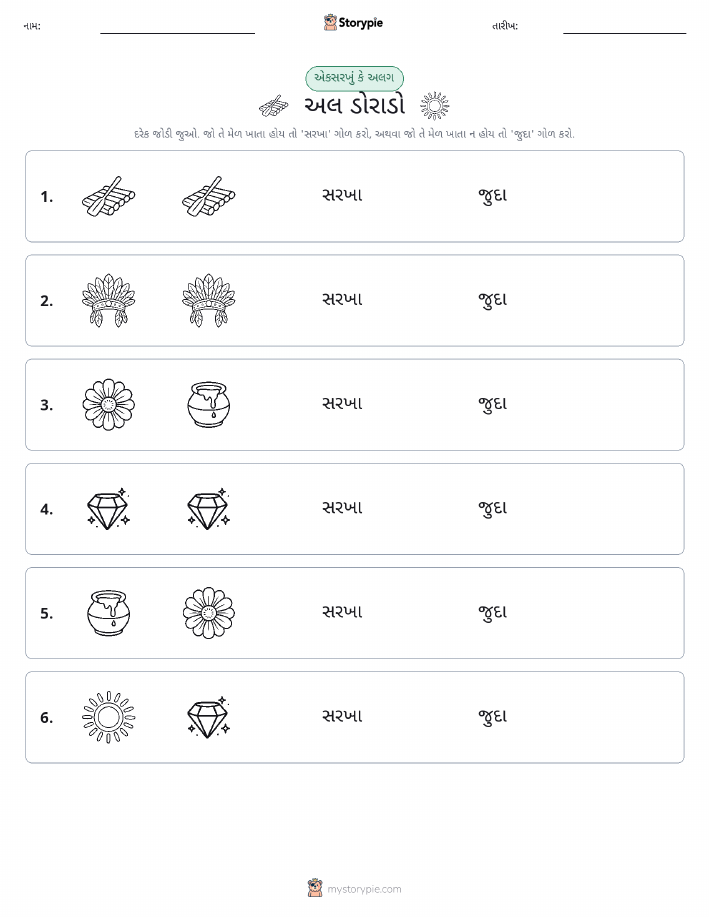The height and width of the screenshot is (917, 709).
Task: Click the first raft icon in row 1
Action: pyautogui.click(x=108, y=196)
